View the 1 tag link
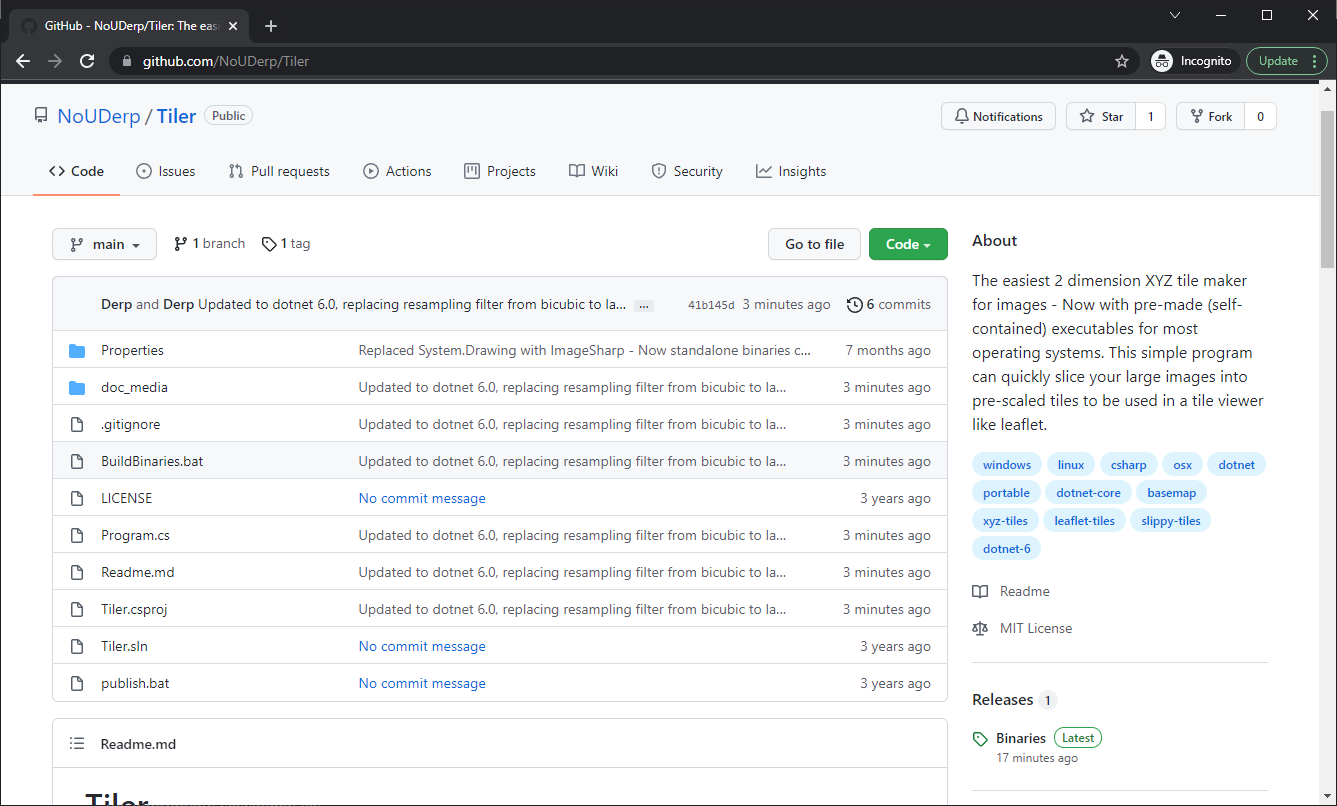The height and width of the screenshot is (806, 1337). pyautogui.click(x=286, y=243)
